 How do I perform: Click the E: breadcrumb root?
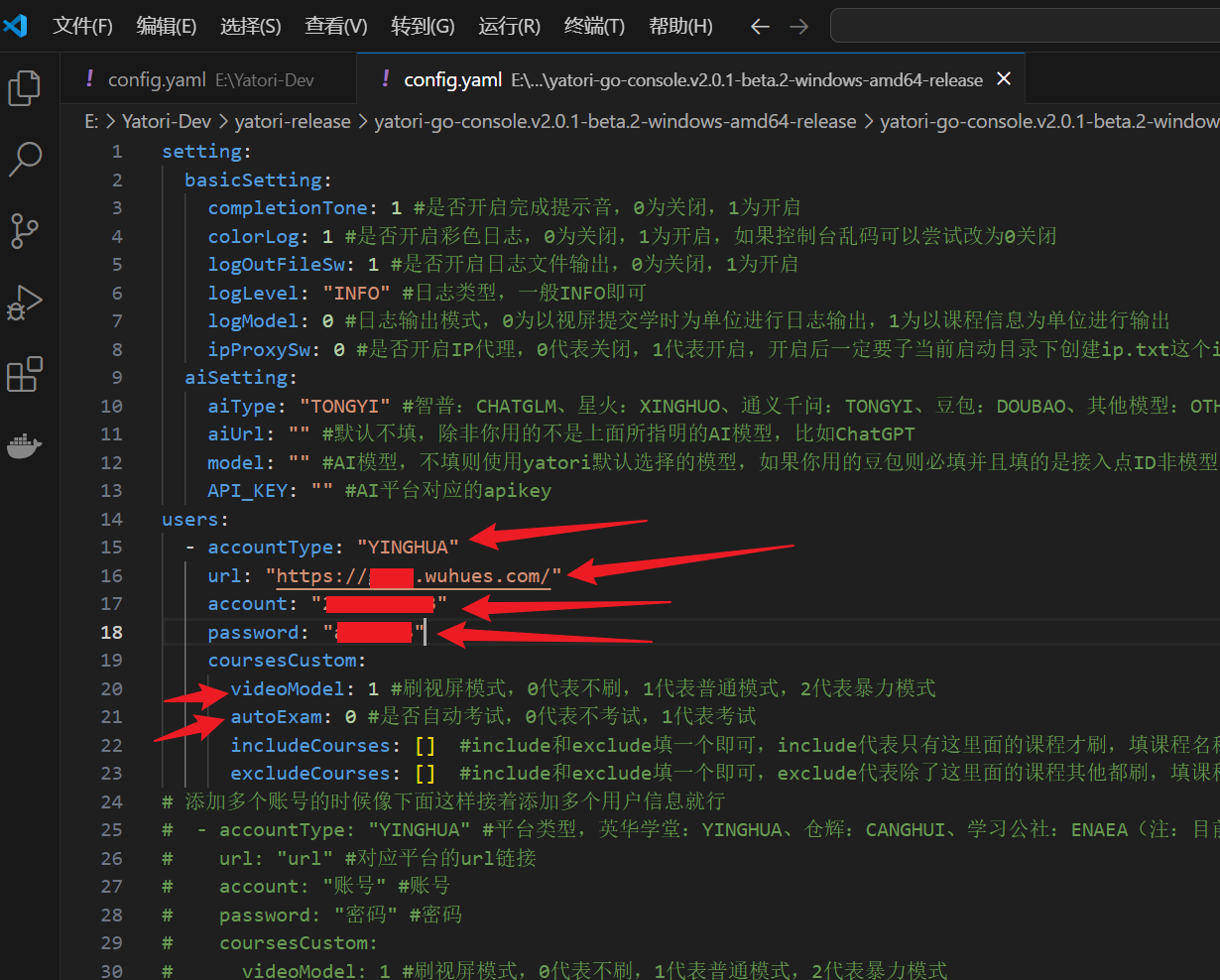tap(91, 122)
